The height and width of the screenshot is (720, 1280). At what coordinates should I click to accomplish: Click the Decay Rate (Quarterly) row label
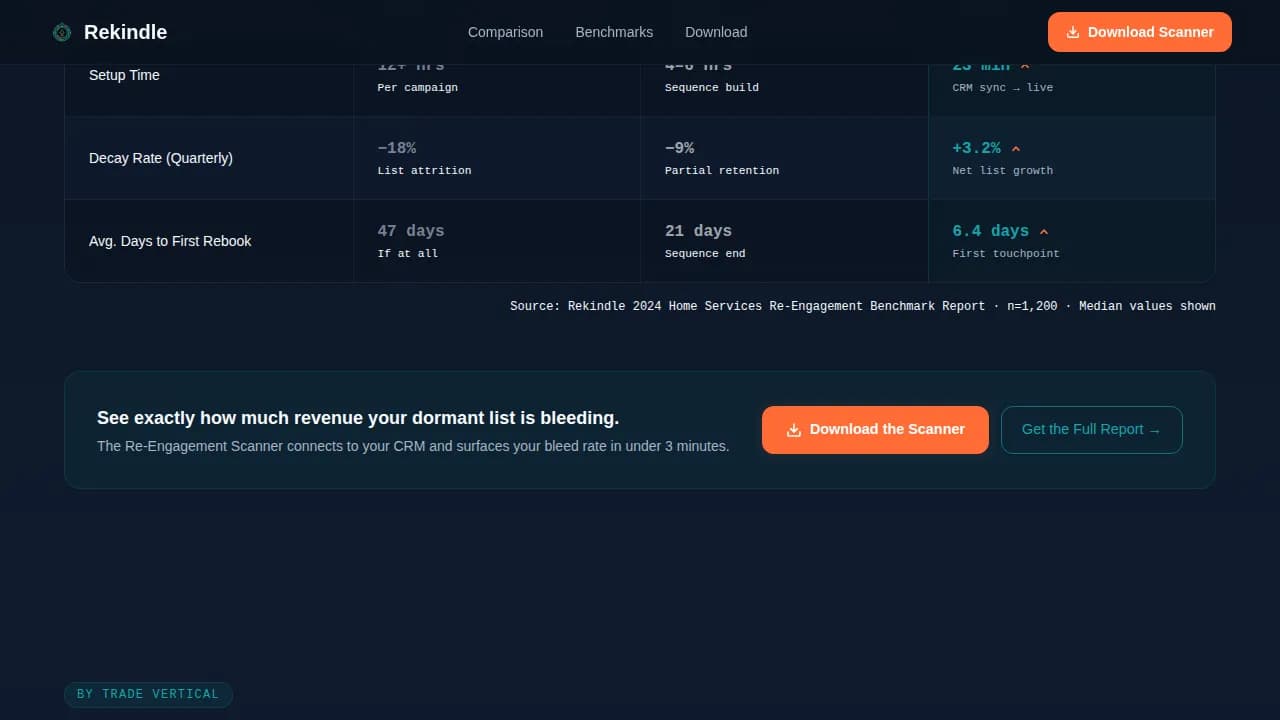(161, 158)
